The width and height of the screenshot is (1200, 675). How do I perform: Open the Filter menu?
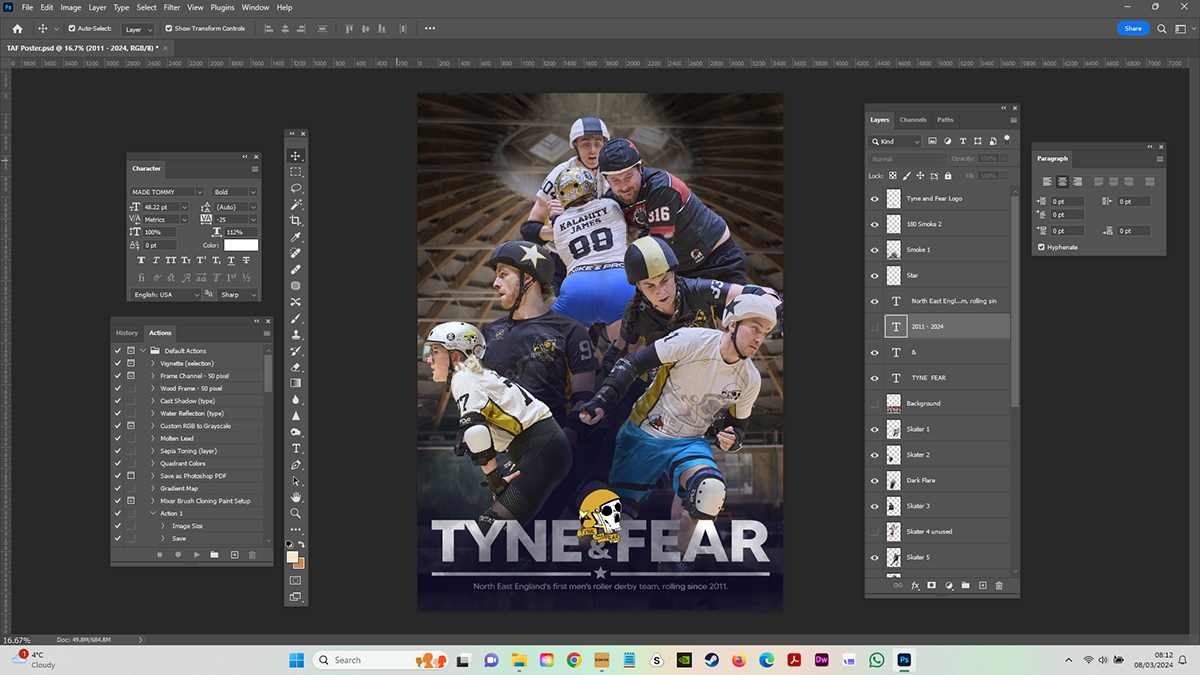pyautogui.click(x=172, y=7)
